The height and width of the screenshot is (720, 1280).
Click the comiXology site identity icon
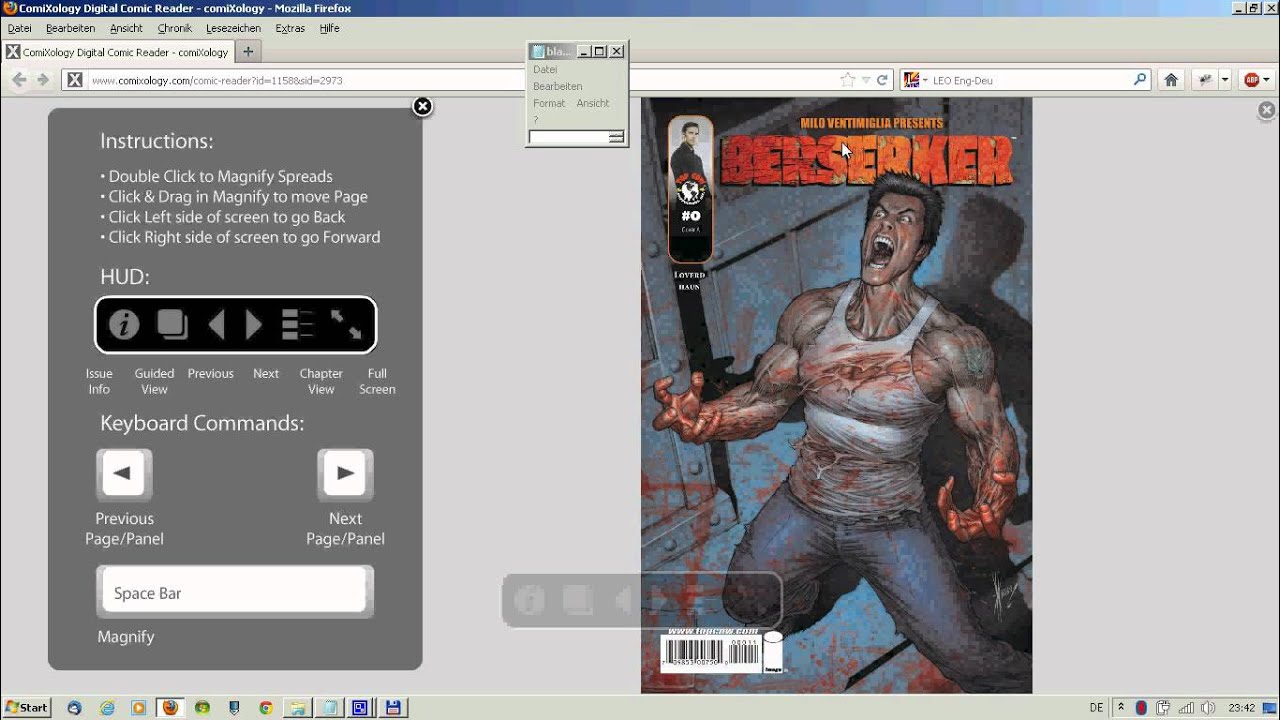click(x=74, y=80)
